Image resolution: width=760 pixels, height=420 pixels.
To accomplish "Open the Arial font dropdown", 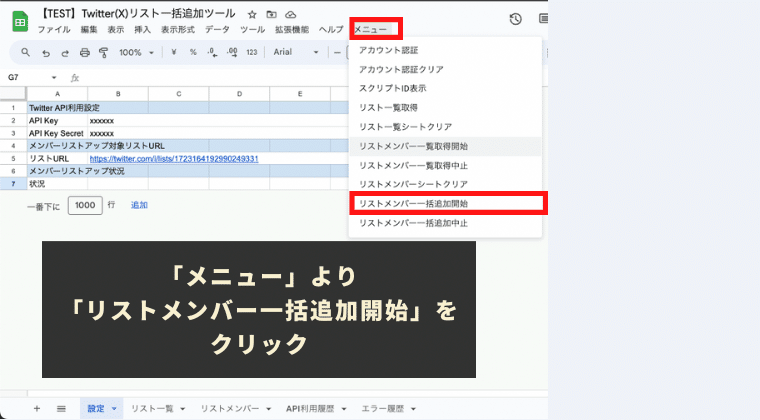I will click(296, 52).
